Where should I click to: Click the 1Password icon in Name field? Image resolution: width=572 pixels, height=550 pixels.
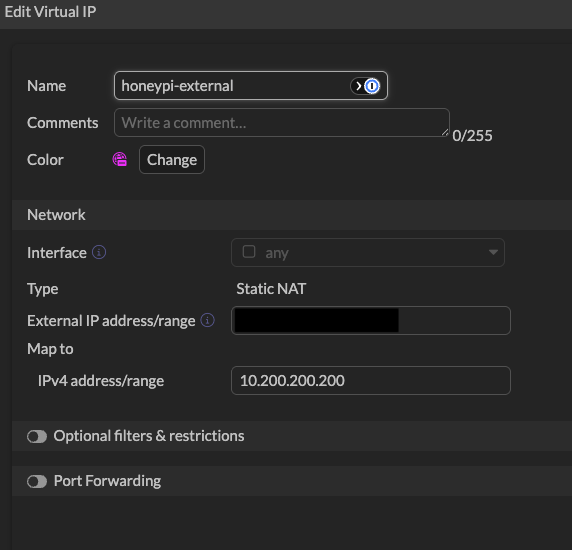point(372,86)
